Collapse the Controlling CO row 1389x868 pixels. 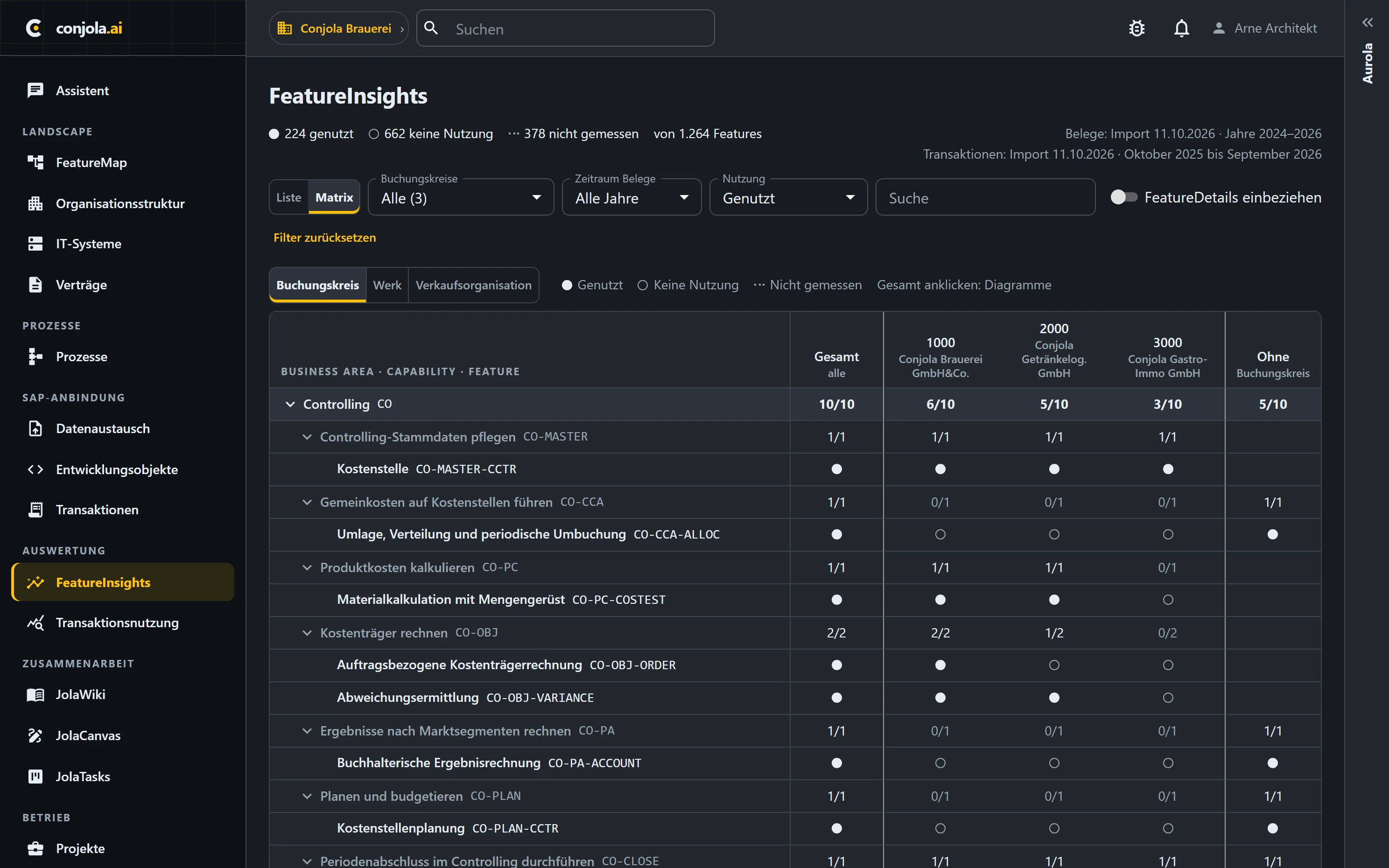(x=290, y=404)
